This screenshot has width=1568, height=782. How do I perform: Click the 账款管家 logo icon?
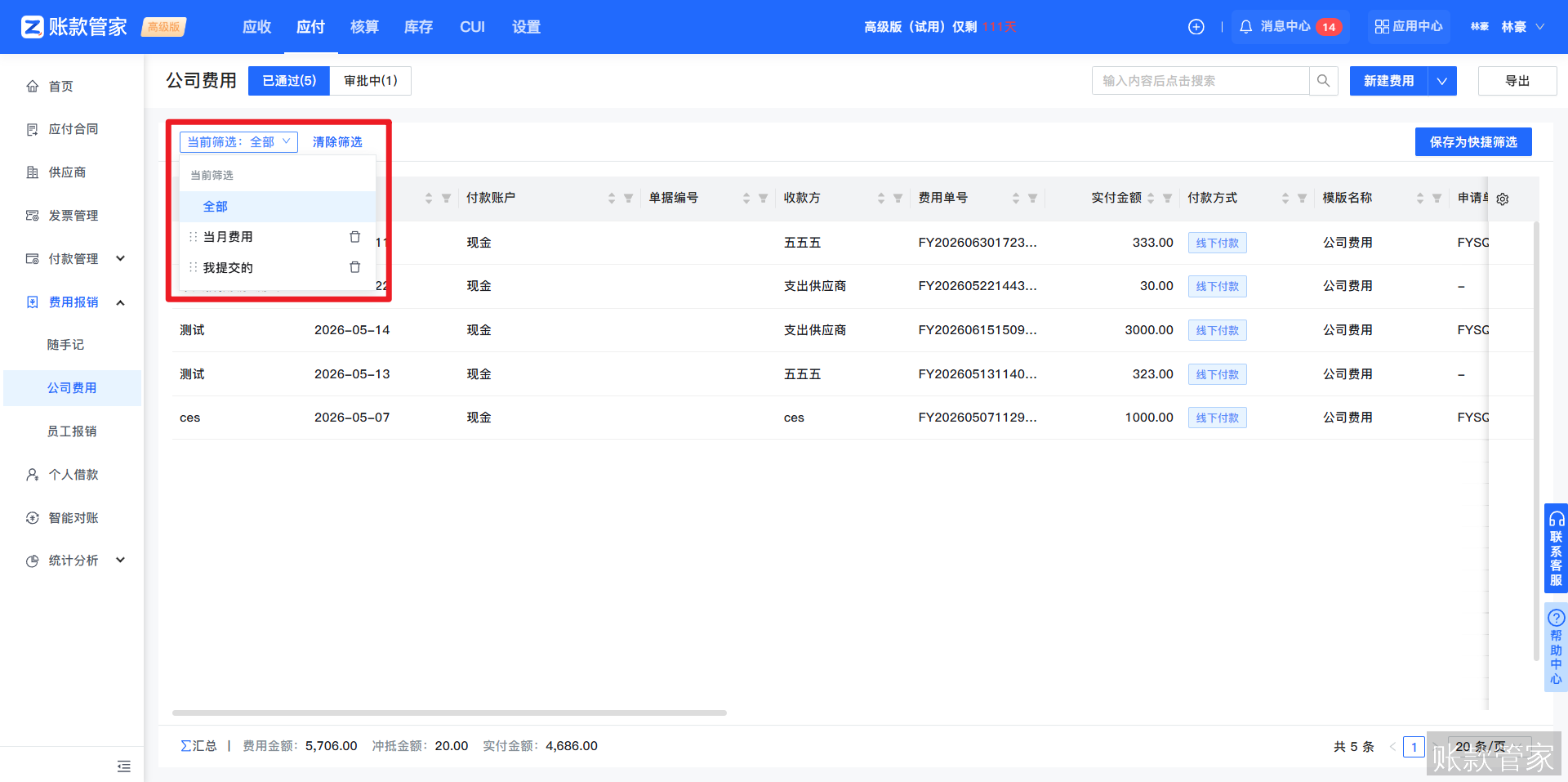pyautogui.click(x=32, y=27)
